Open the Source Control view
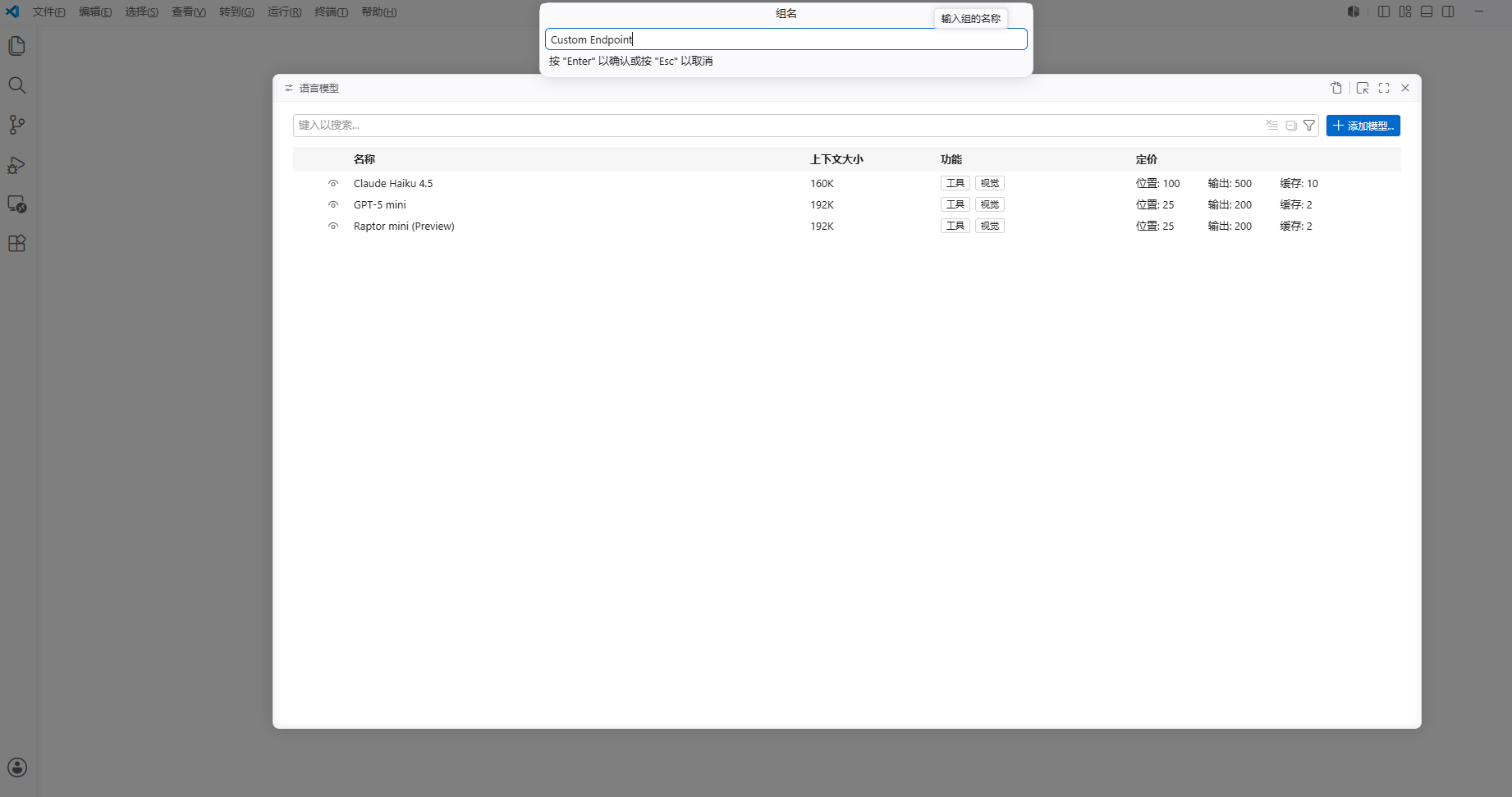Image resolution: width=1512 pixels, height=797 pixels. point(16,125)
